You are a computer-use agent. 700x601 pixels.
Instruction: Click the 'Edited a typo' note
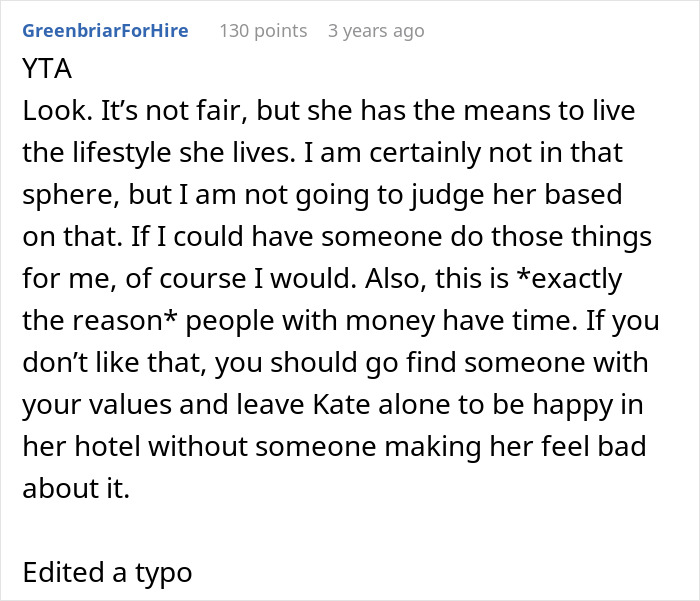107,573
